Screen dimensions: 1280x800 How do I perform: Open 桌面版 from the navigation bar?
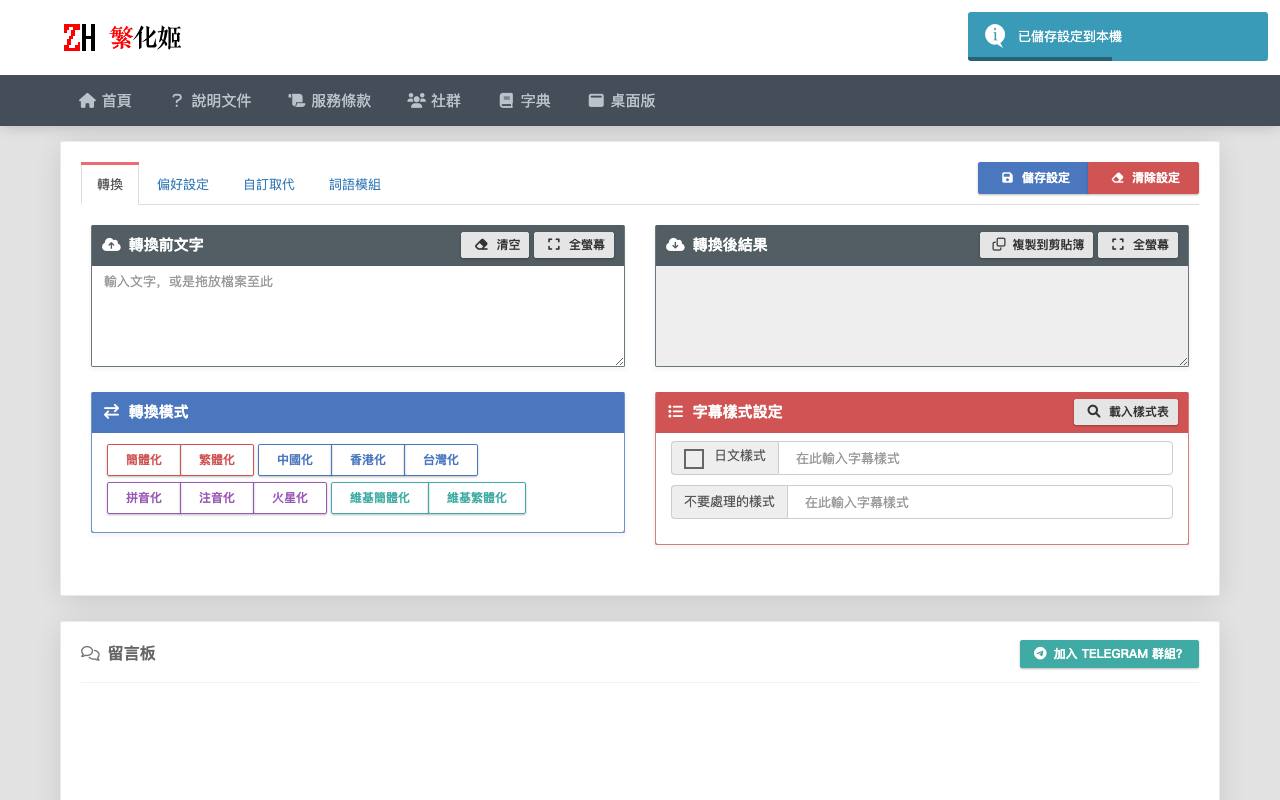621,100
